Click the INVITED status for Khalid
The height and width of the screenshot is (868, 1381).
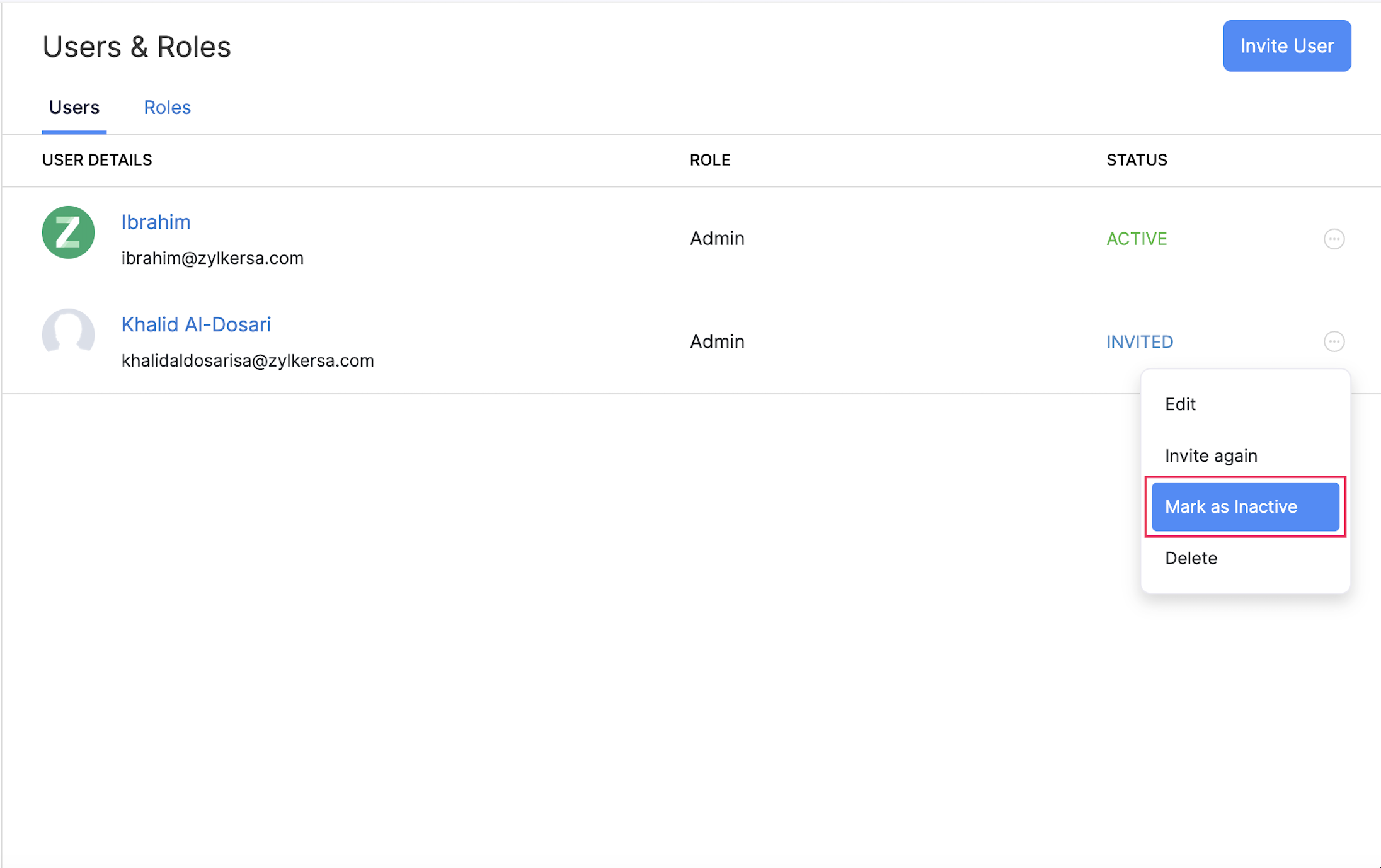click(1139, 341)
